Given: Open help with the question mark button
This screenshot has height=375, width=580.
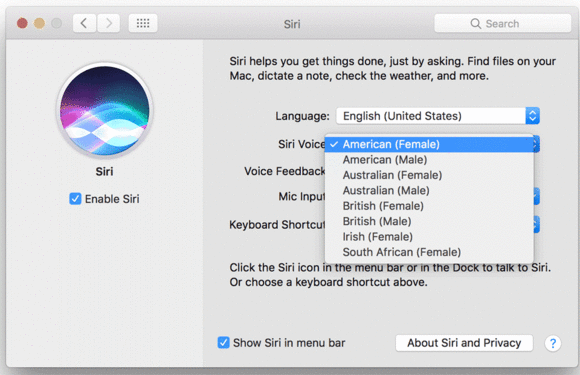Looking at the screenshot, I should (553, 343).
